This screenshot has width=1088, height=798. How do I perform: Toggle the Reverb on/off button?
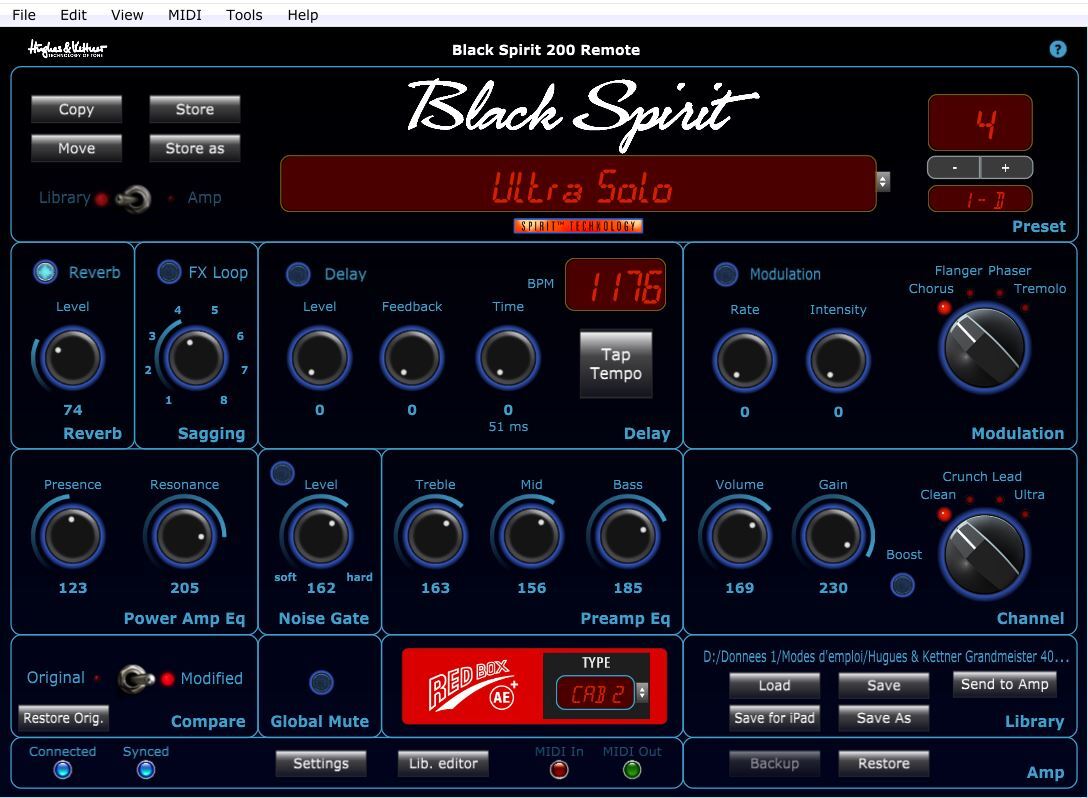[46, 272]
